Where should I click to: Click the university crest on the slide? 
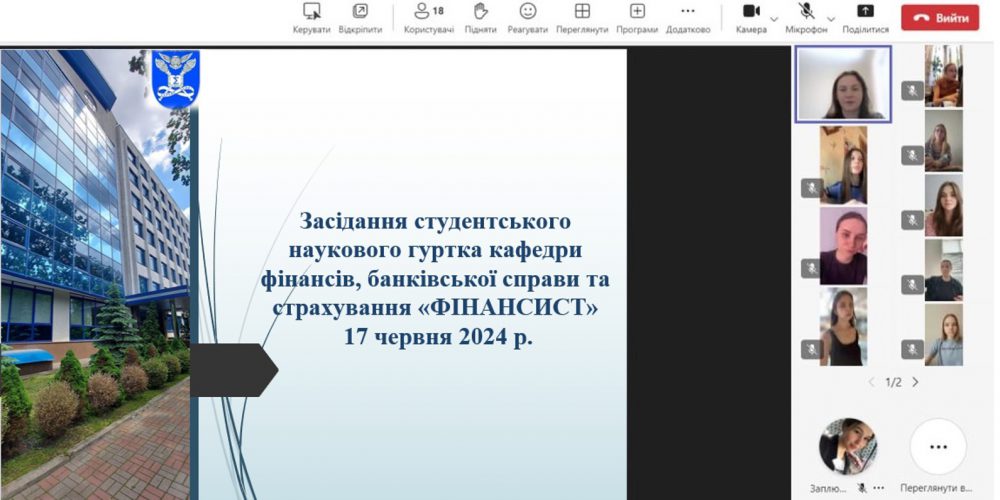point(175,78)
